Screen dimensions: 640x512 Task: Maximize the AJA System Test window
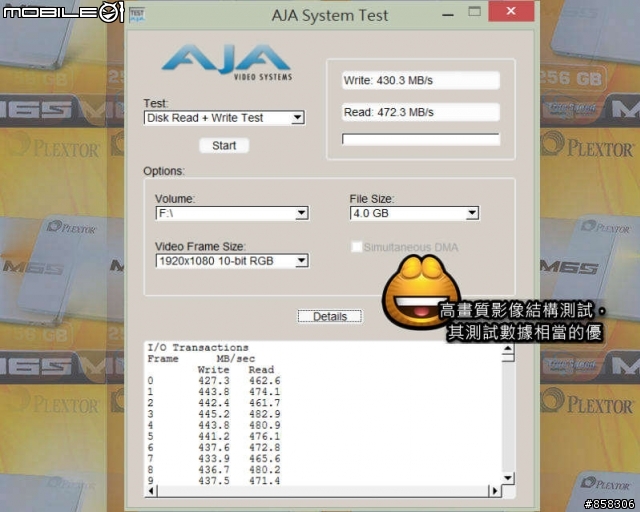474,11
